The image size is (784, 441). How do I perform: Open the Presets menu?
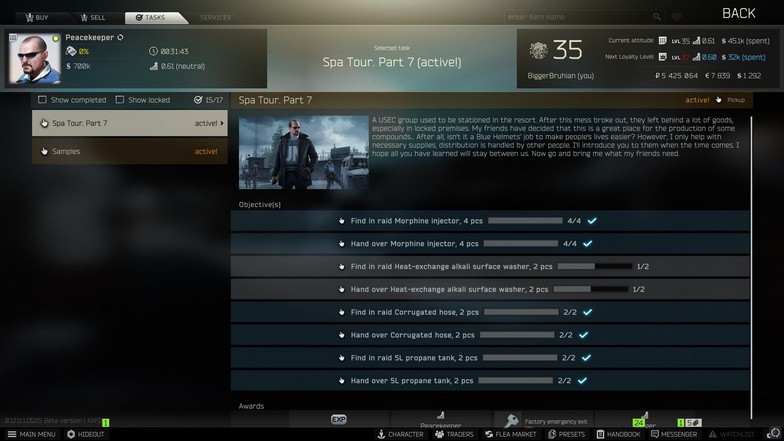click(x=566, y=434)
